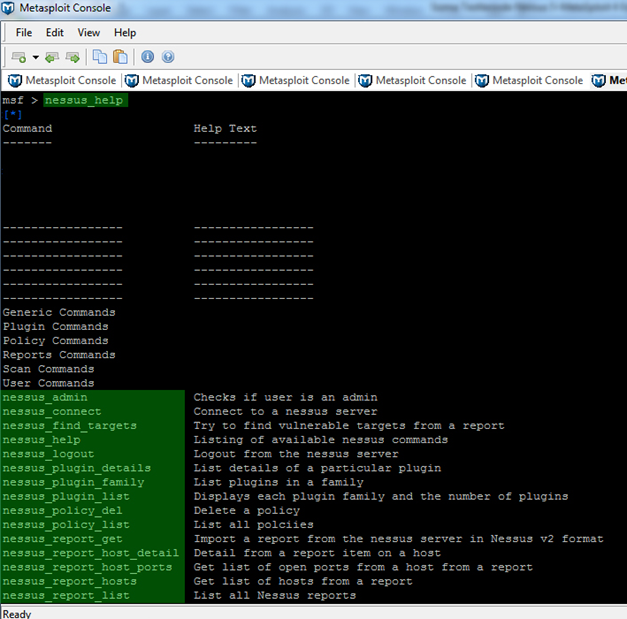This screenshot has width=627, height=619.
Task: Open a new console with the toolbar icon
Action: click(x=18, y=57)
